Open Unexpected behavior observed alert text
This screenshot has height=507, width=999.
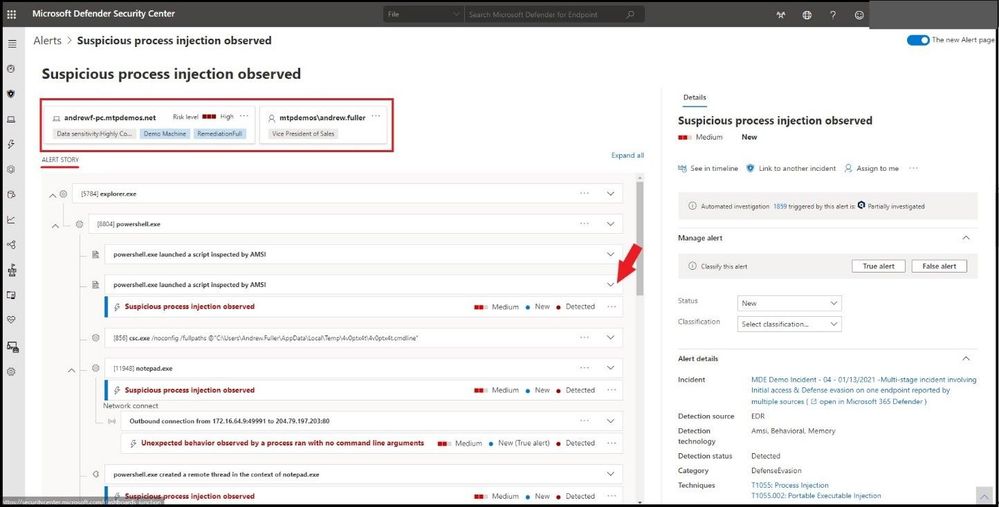[x=282, y=443]
